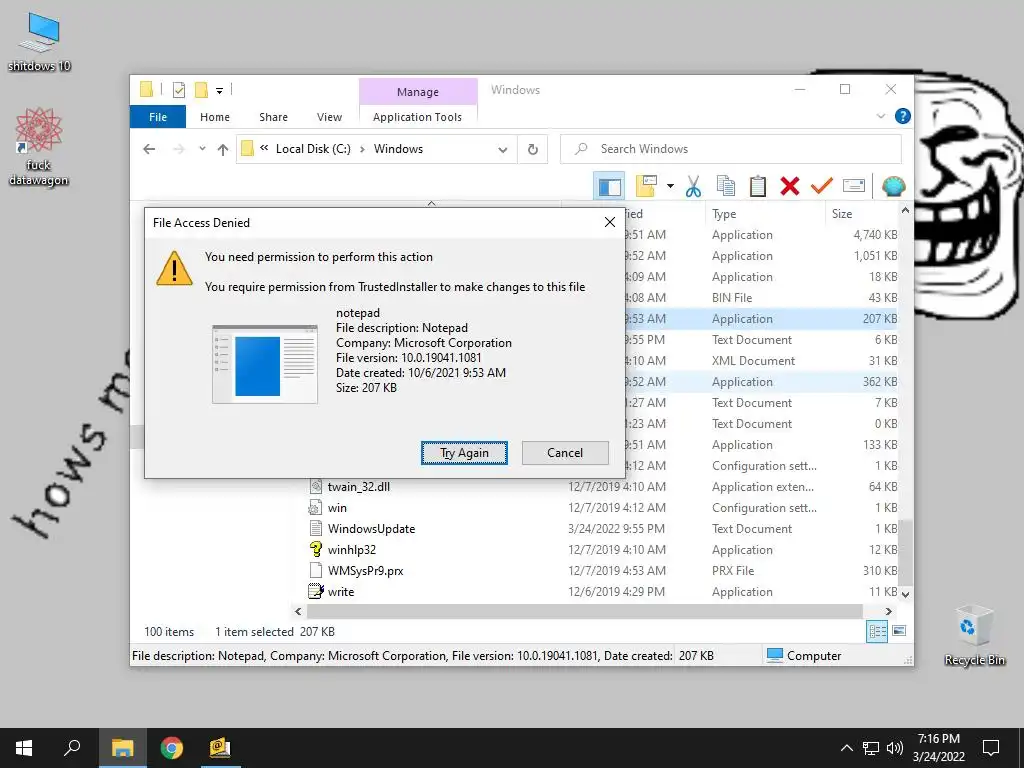Click Try Again in File Access Denied dialog

(464, 453)
